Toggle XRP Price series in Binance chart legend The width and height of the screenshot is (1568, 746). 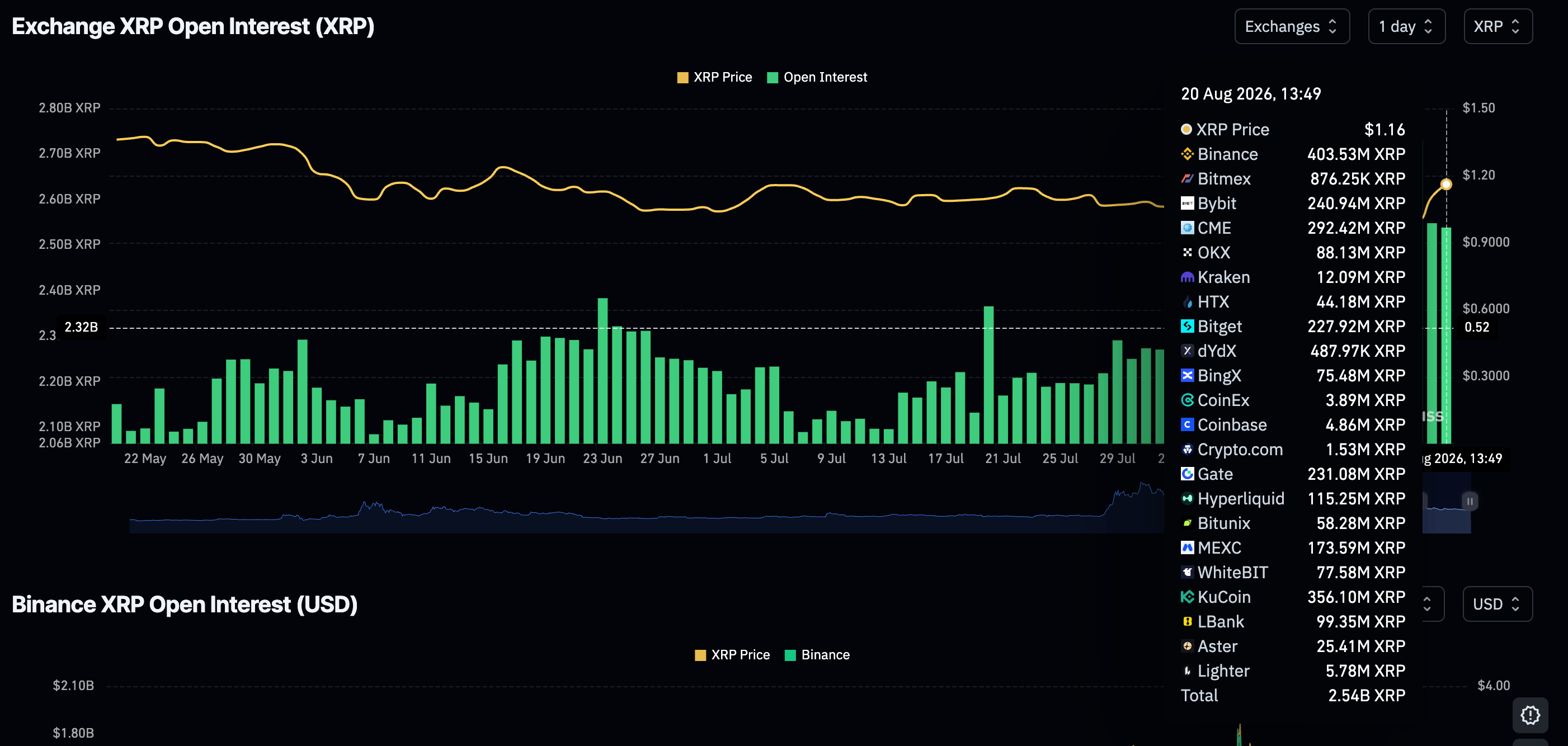pyautogui.click(x=732, y=655)
